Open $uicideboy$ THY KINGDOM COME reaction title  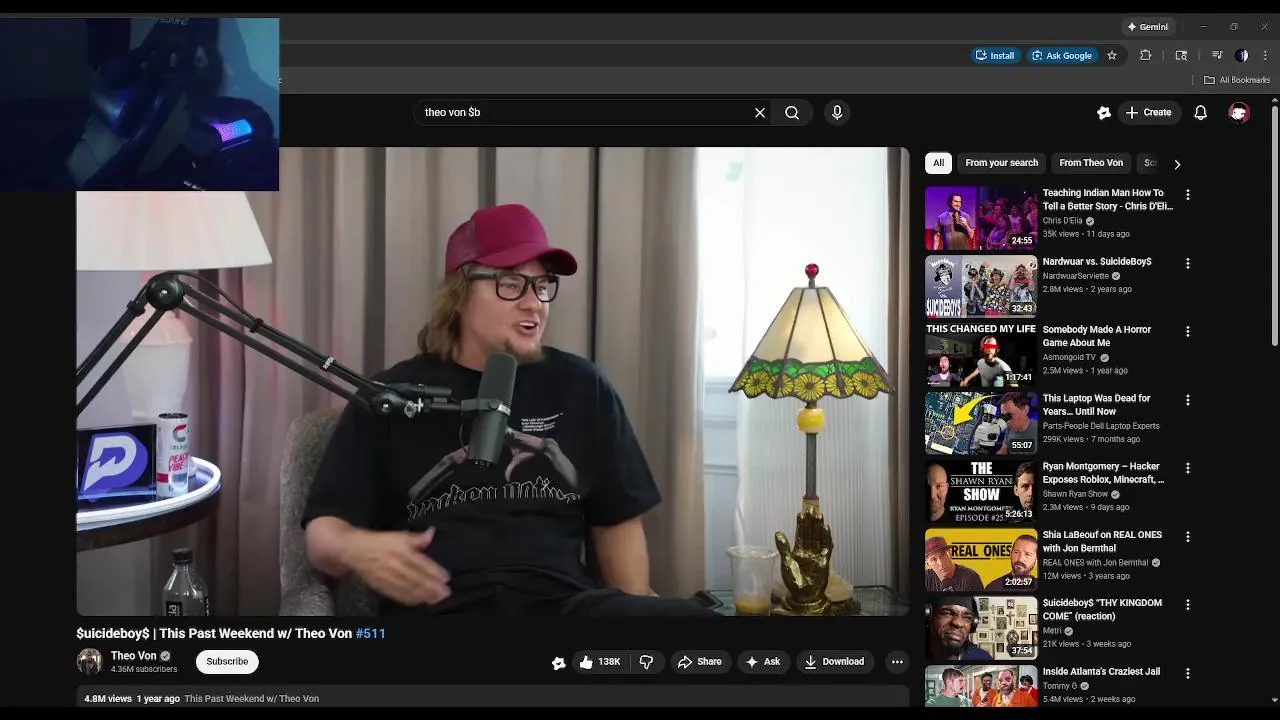(1102, 610)
